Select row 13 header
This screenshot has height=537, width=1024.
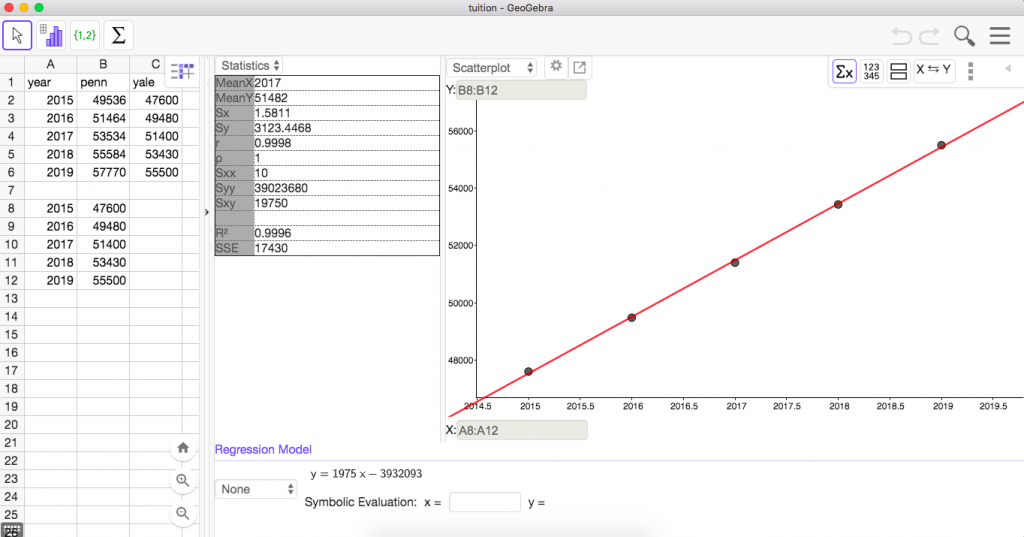click(11, 299)
